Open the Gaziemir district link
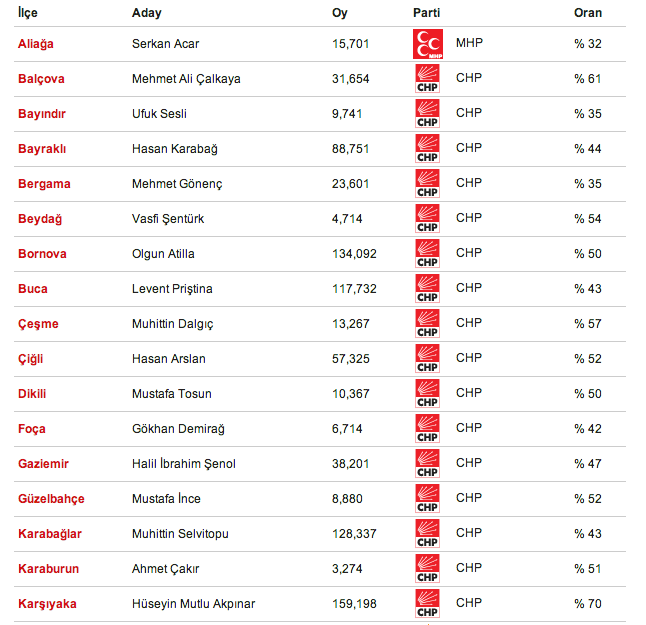Image resolution: width=646 pixels, height=625 pixels. click(x=44, y=464)
